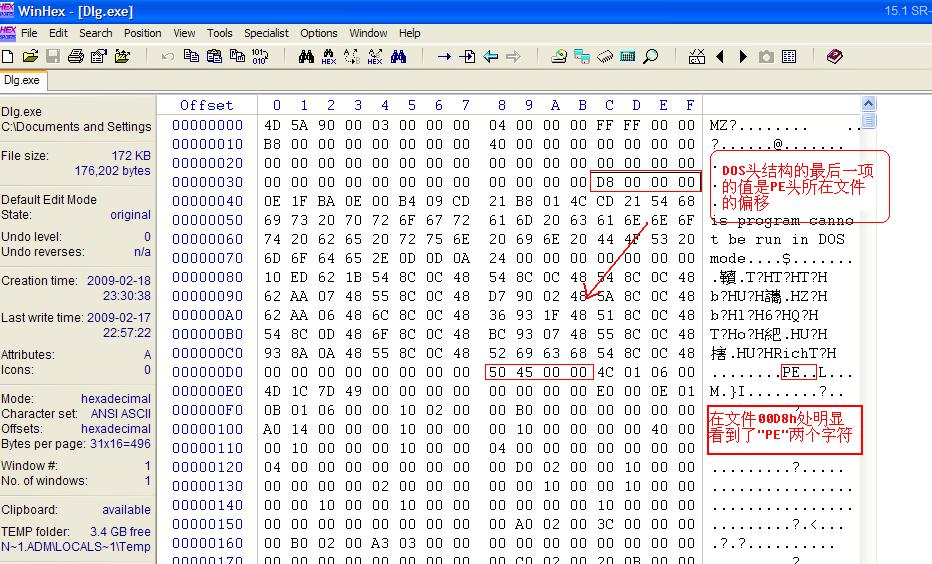The height and width of the screenshot is (564, 932).
Task: Click the '31x16=496' bytes per page value
Action: tap(122, 444)
